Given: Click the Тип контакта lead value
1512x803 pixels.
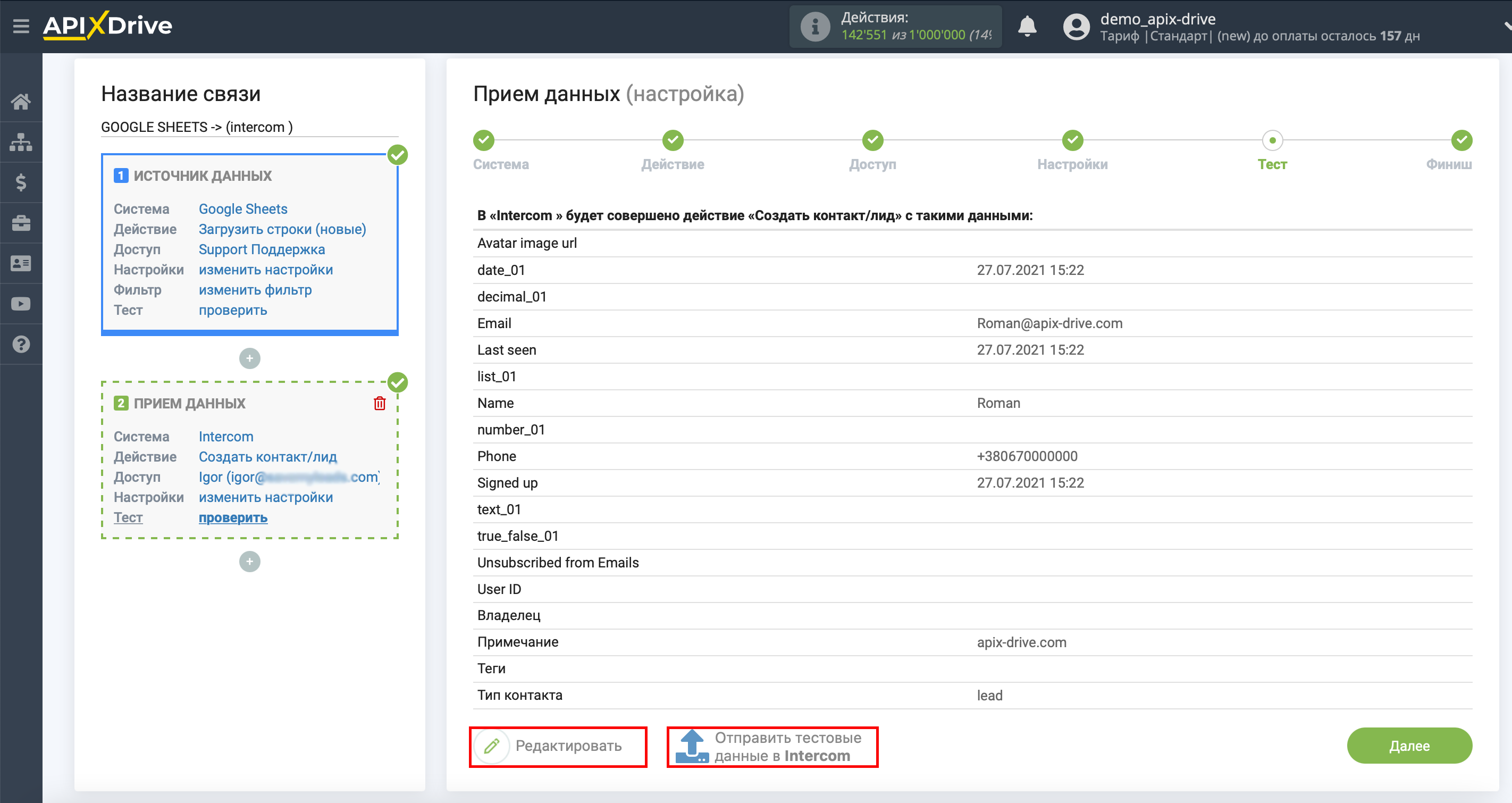Looking at the screenshot, I should (989, 695).
